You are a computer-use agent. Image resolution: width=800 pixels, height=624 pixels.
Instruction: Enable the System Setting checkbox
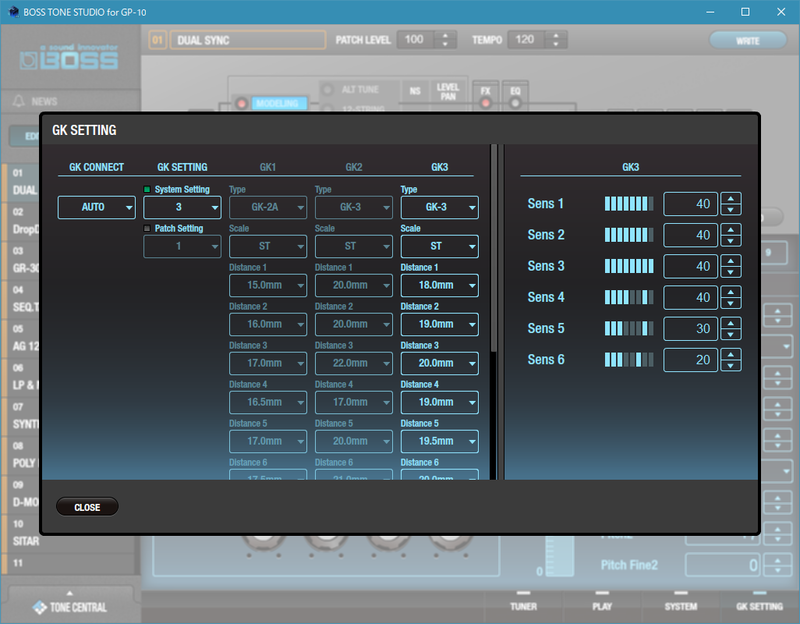pos(147,189)
